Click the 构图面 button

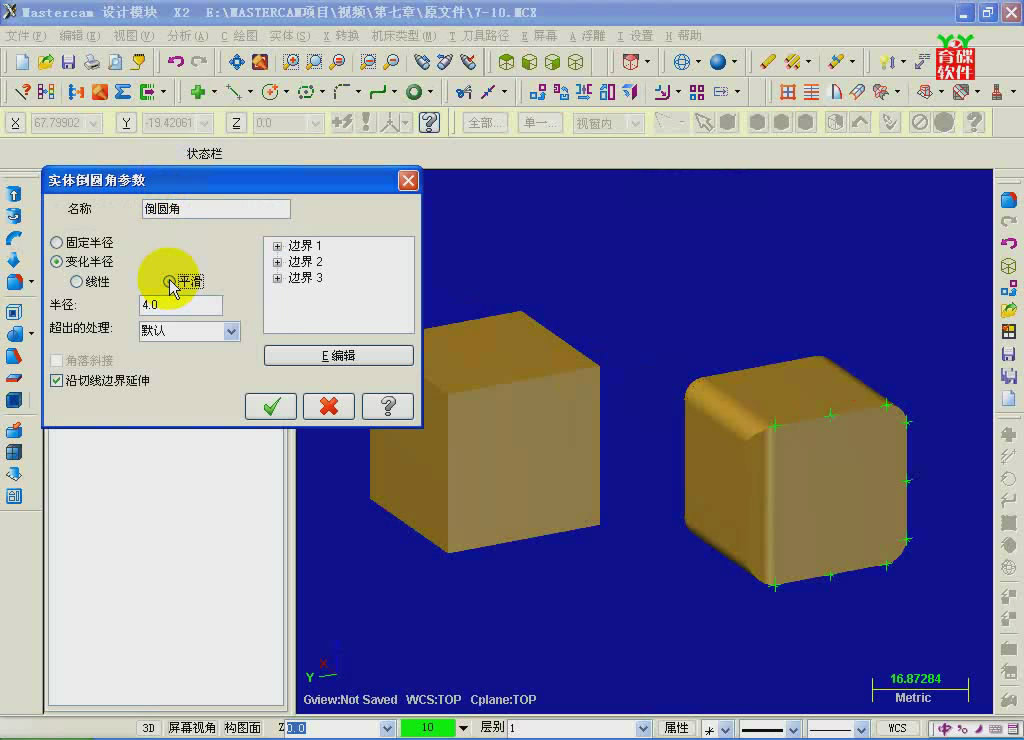pyautogui.click(x=242, y=728)
